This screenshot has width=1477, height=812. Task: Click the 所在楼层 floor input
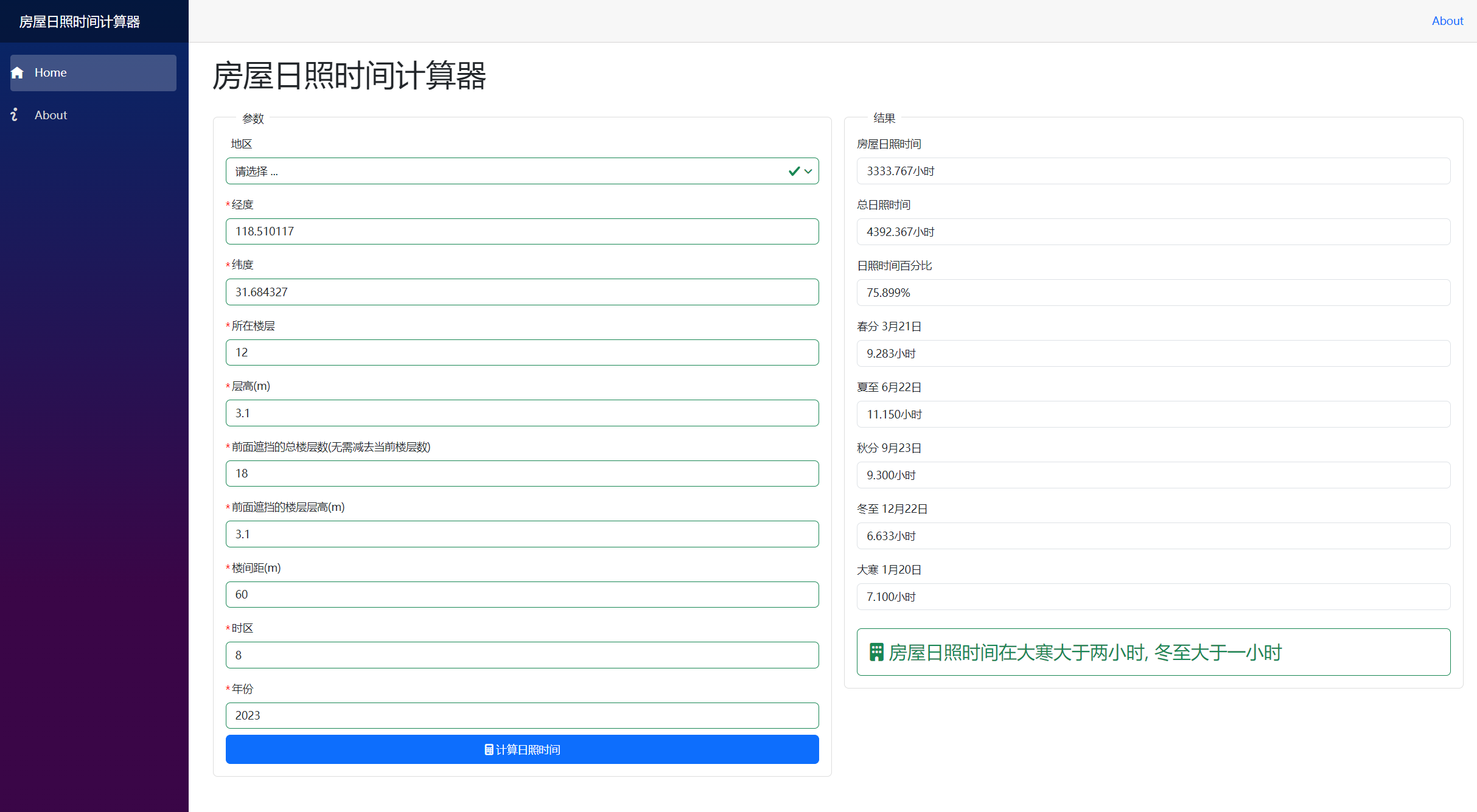click(x=522, y=353)
